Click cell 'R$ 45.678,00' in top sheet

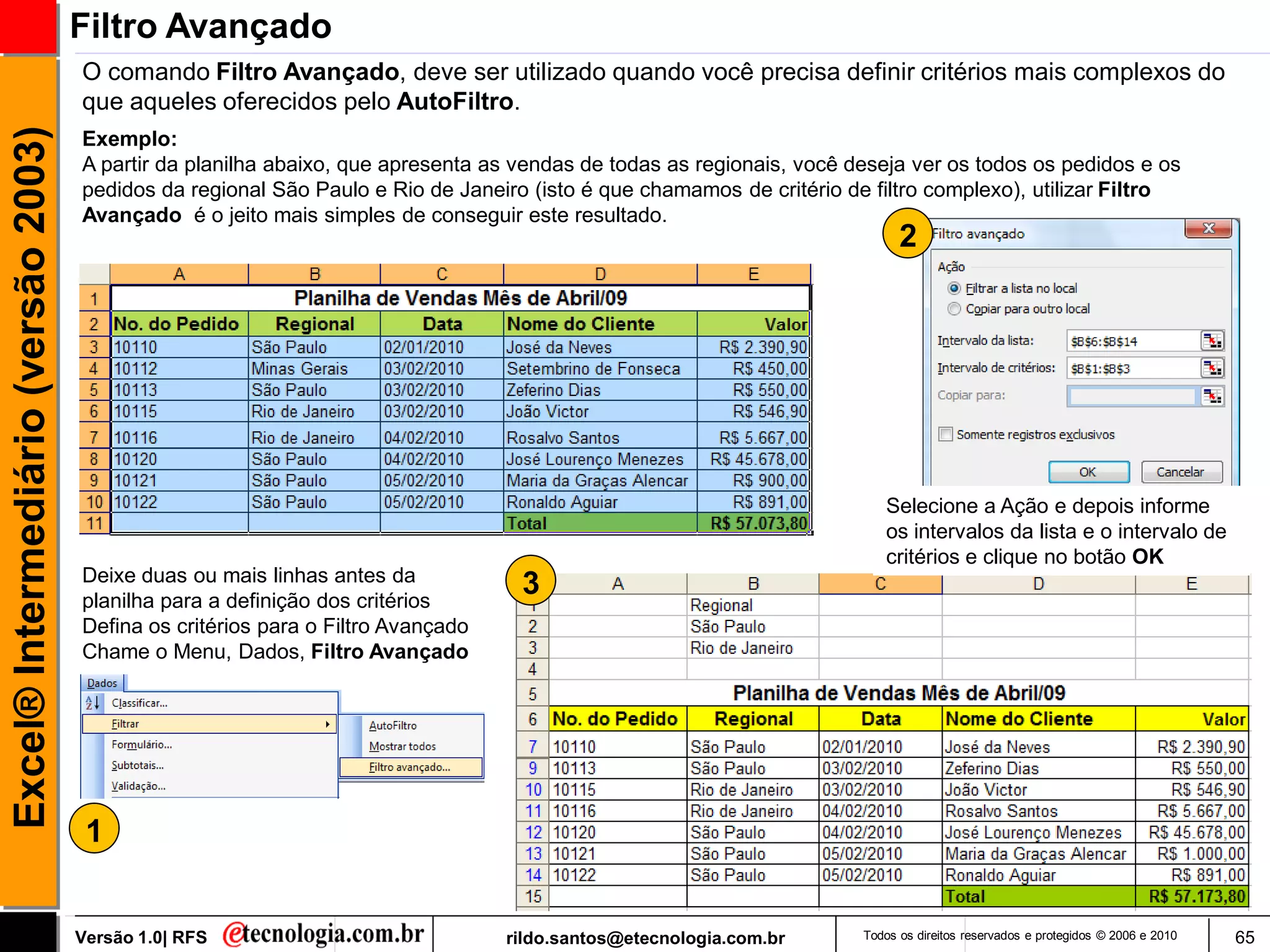[x=753, y=459]
